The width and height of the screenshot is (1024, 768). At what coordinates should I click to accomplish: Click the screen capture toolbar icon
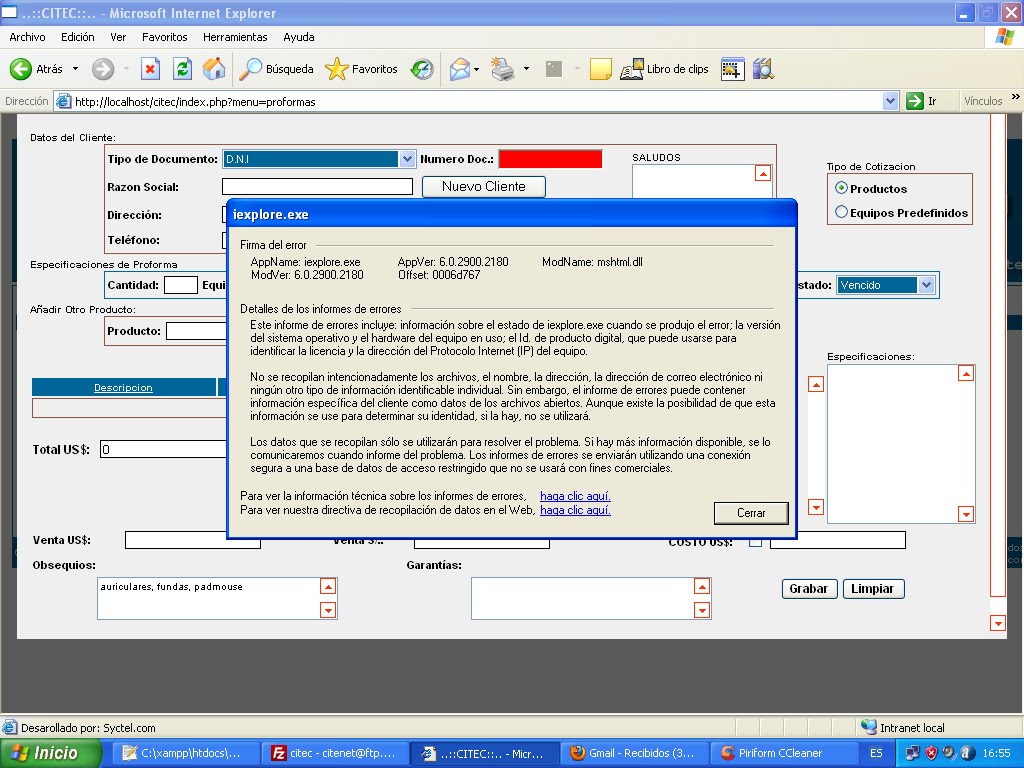(x=732, y=69)
